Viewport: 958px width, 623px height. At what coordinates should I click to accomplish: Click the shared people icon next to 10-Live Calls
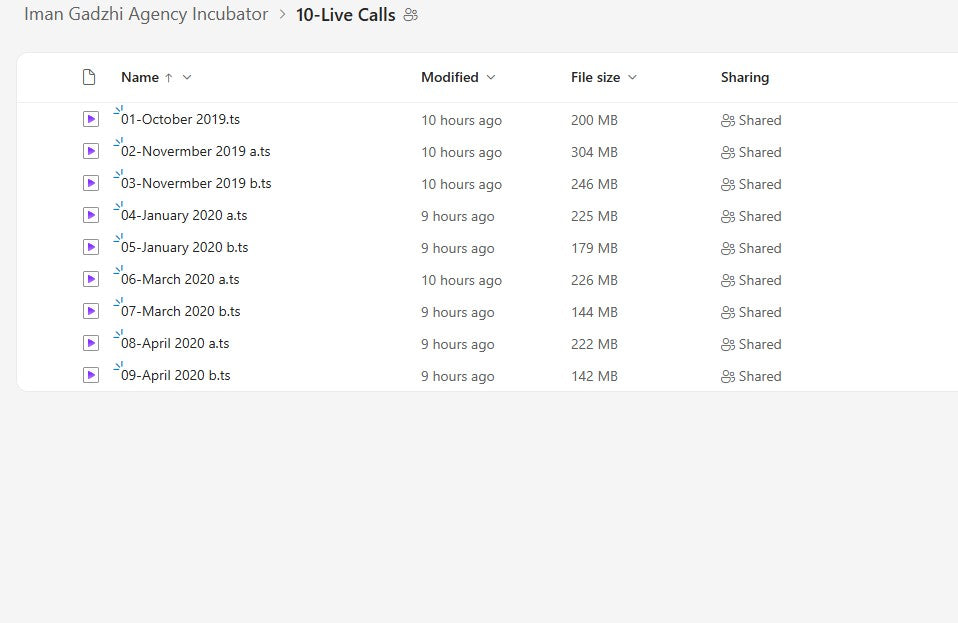point(410,15)
